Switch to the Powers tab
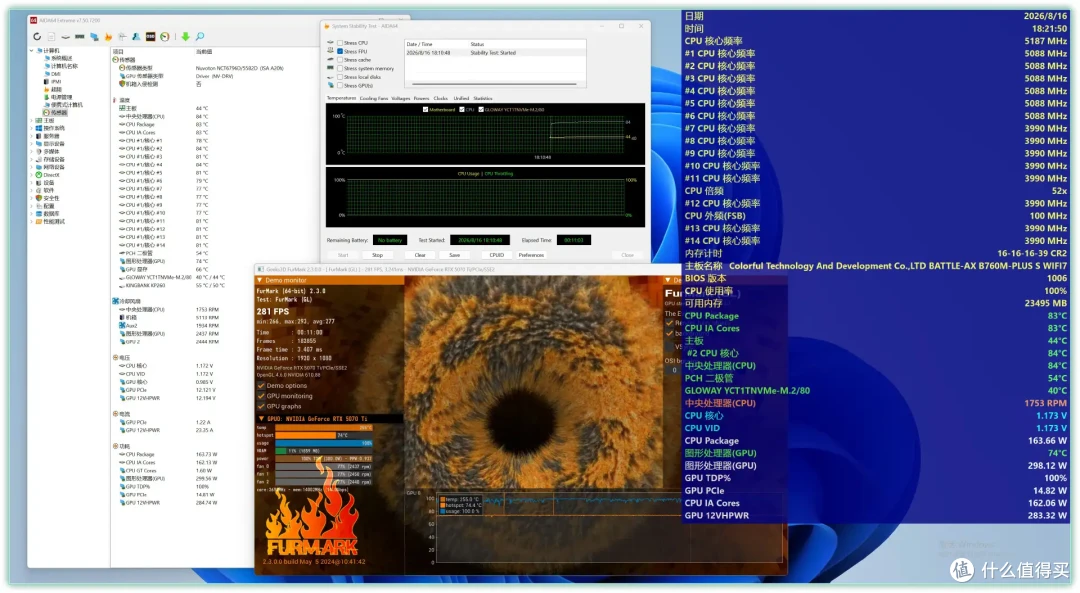 tap(422, 98)
